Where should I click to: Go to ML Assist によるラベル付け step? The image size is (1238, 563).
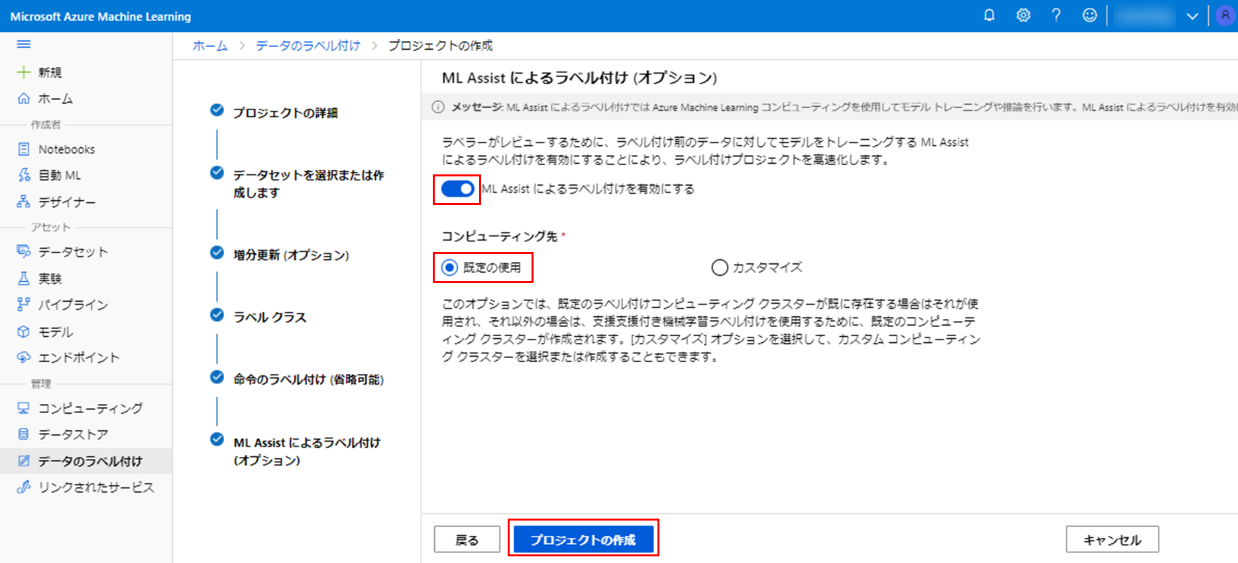point(307,451)
